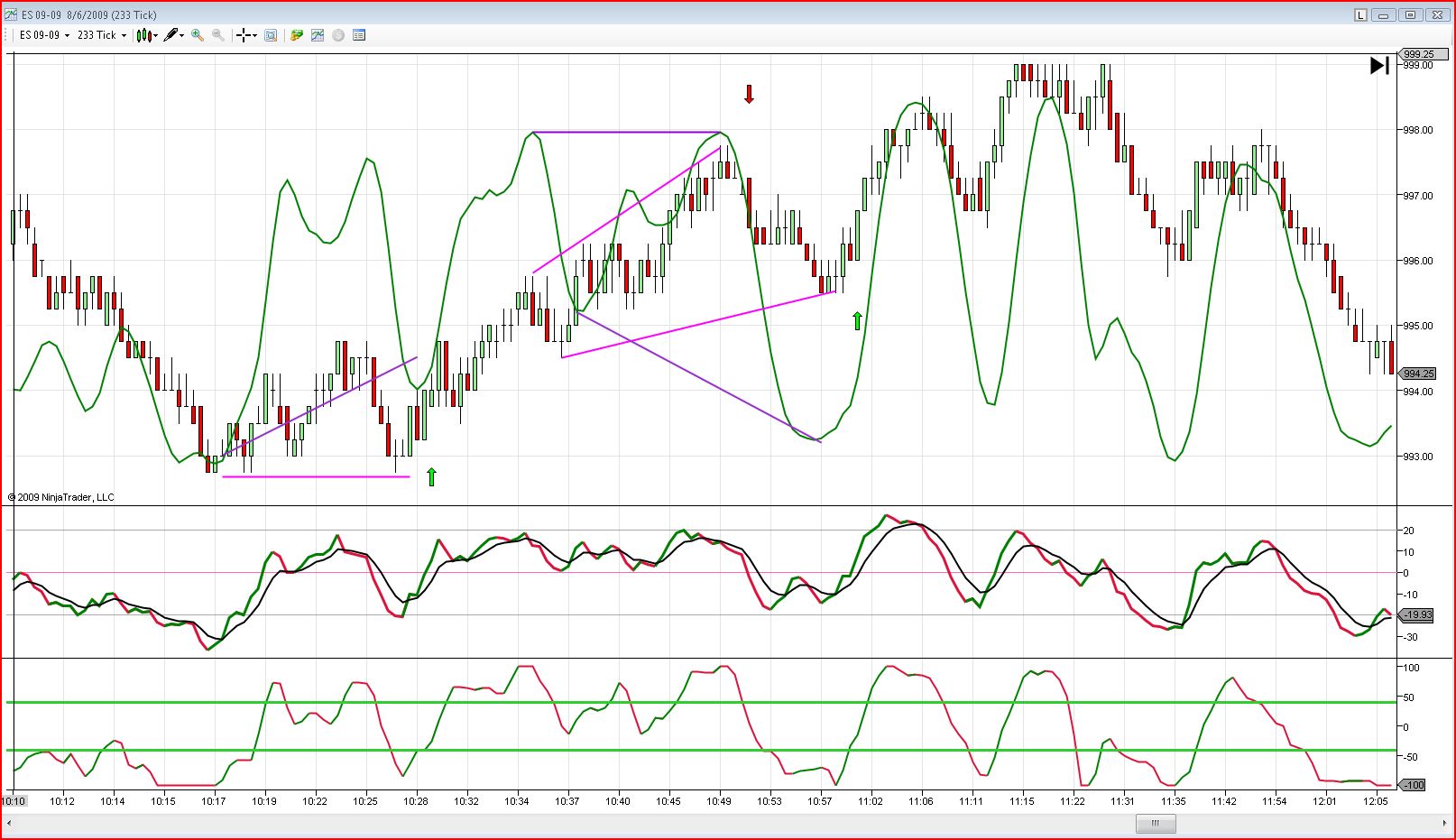Open the data box magnifier icon
Viewport: 1456px width, 840px height.
tap(271, 35)
